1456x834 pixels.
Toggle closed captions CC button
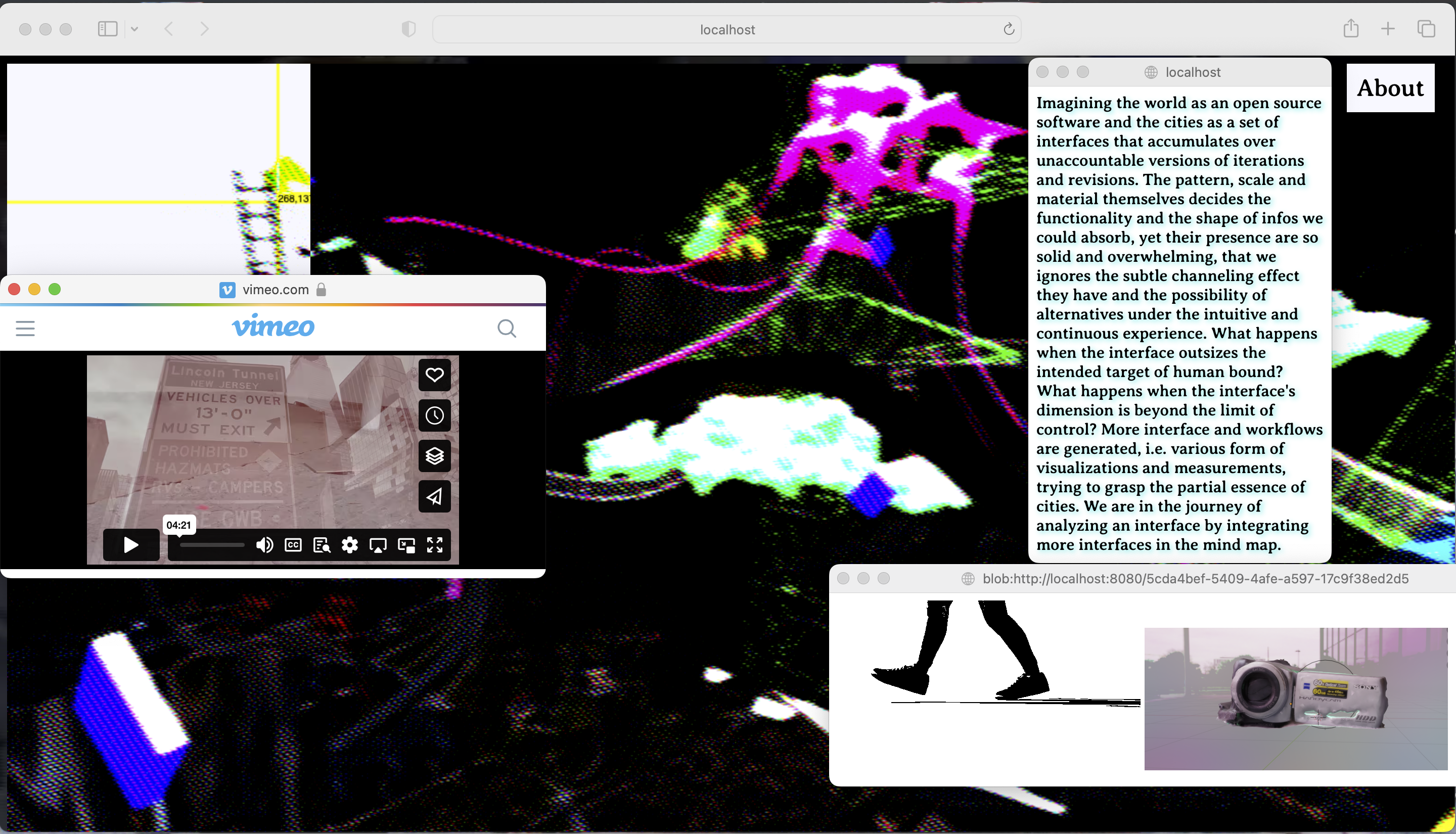pyautogui.click(x=293, y=545)
